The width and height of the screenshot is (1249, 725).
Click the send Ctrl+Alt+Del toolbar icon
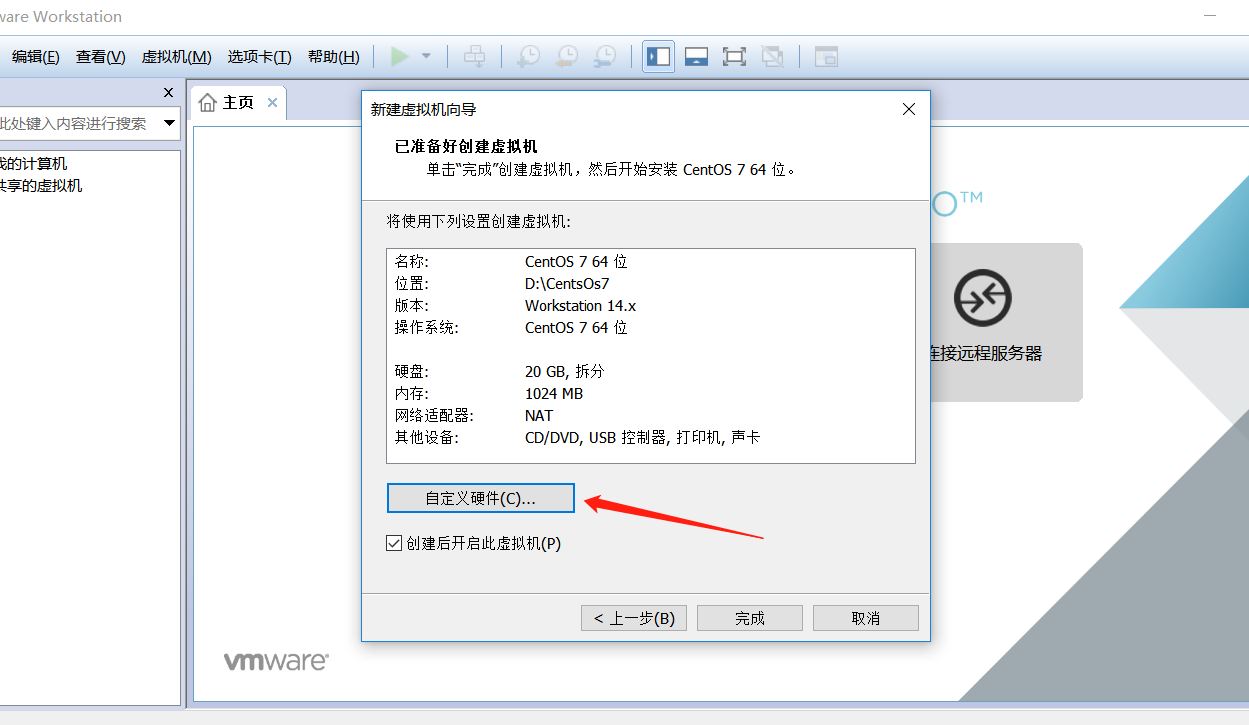[x=475, y=57]
